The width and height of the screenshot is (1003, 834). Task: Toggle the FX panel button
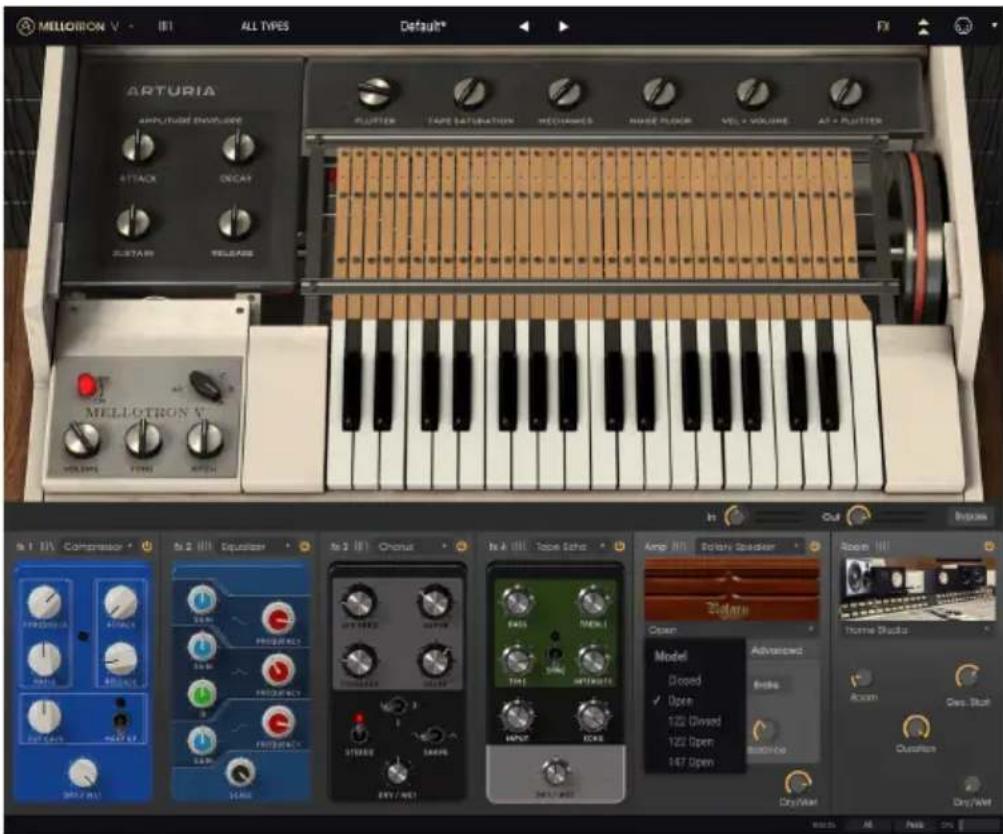click(883, 26)
